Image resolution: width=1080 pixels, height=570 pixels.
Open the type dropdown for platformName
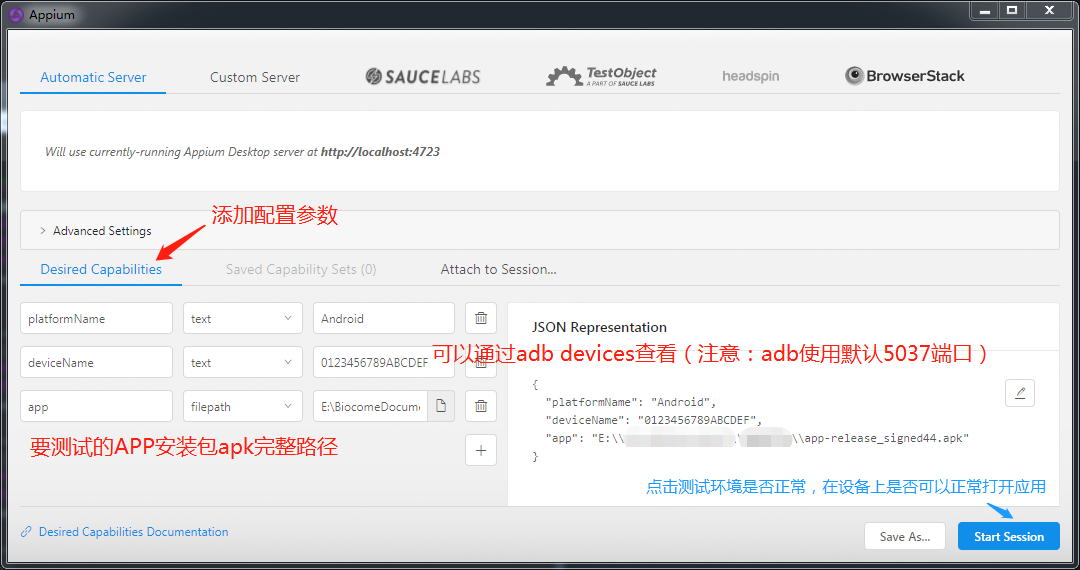coord(242,319)
